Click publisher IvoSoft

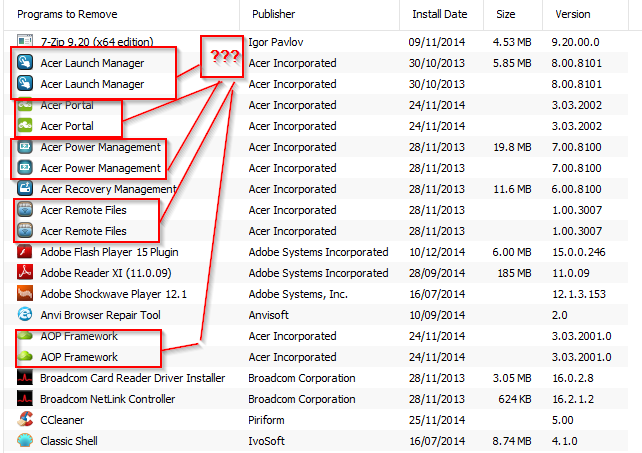(x=266, y=441)
